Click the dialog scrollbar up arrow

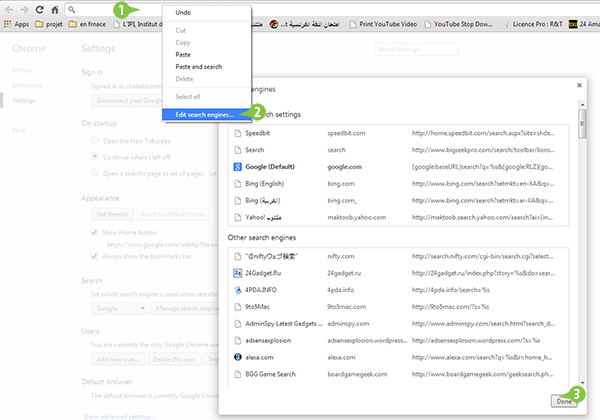582,104
